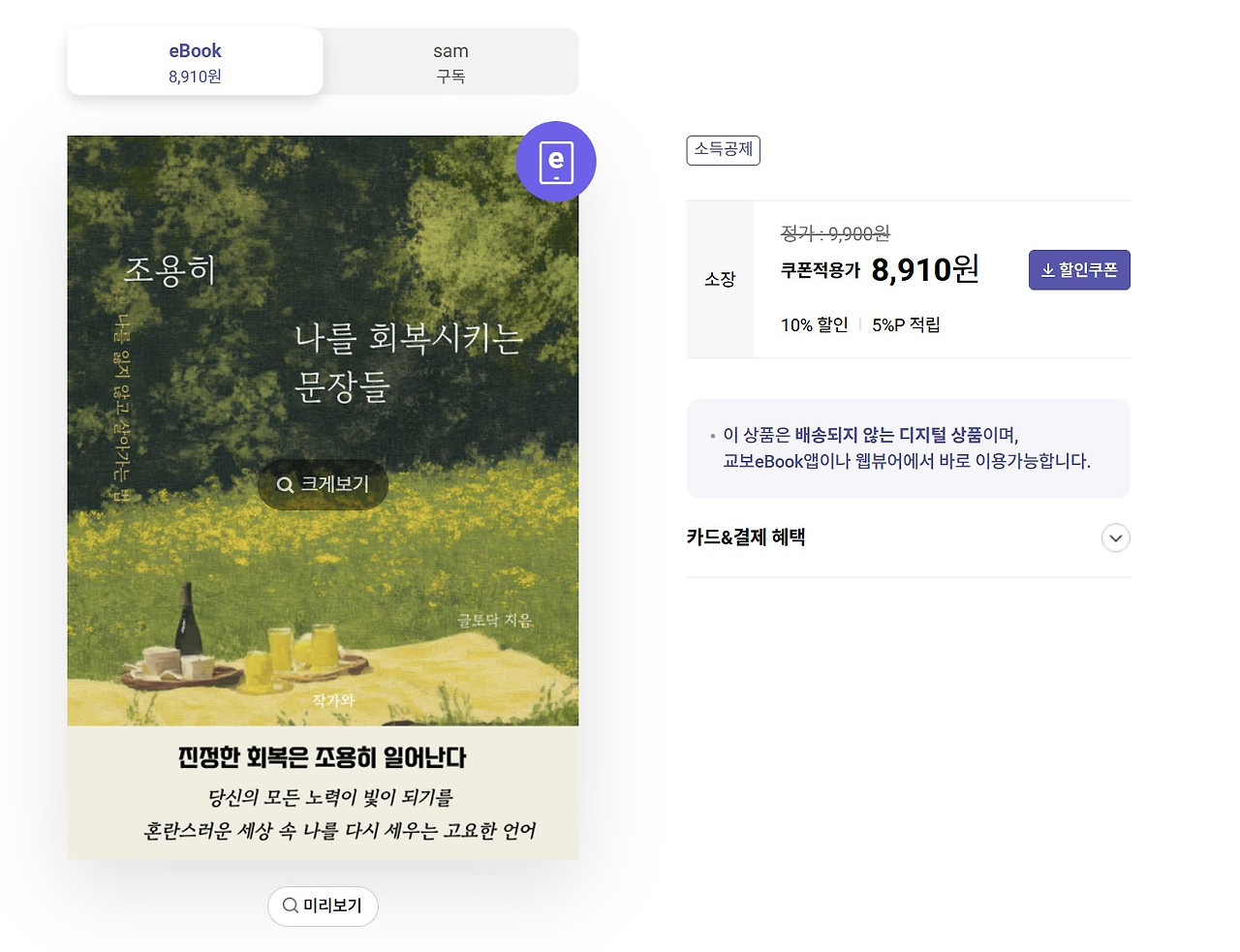Click the 10% 할인 text
This screenshot has width=1240, height=952.
pyautogui.click(x=815, y=324)
